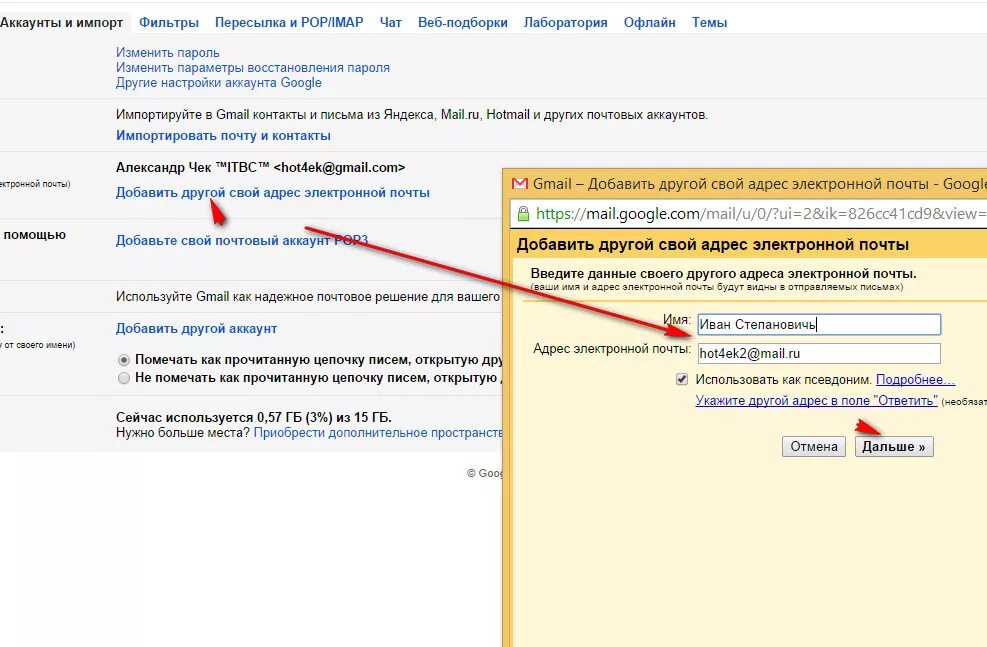Viewport: 987px width, 647px height.
Task: Click the Адрес электронной почты field
Action: point(819,353)
